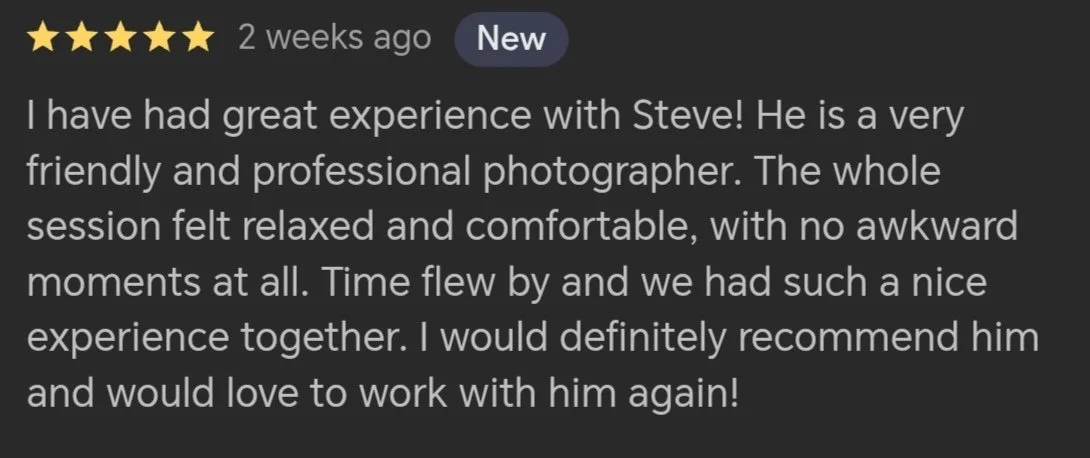Click the word "awkward" in the third line
Viewport: 1090px width, 458px height.
pyautogui.click(x=936, y=228)
